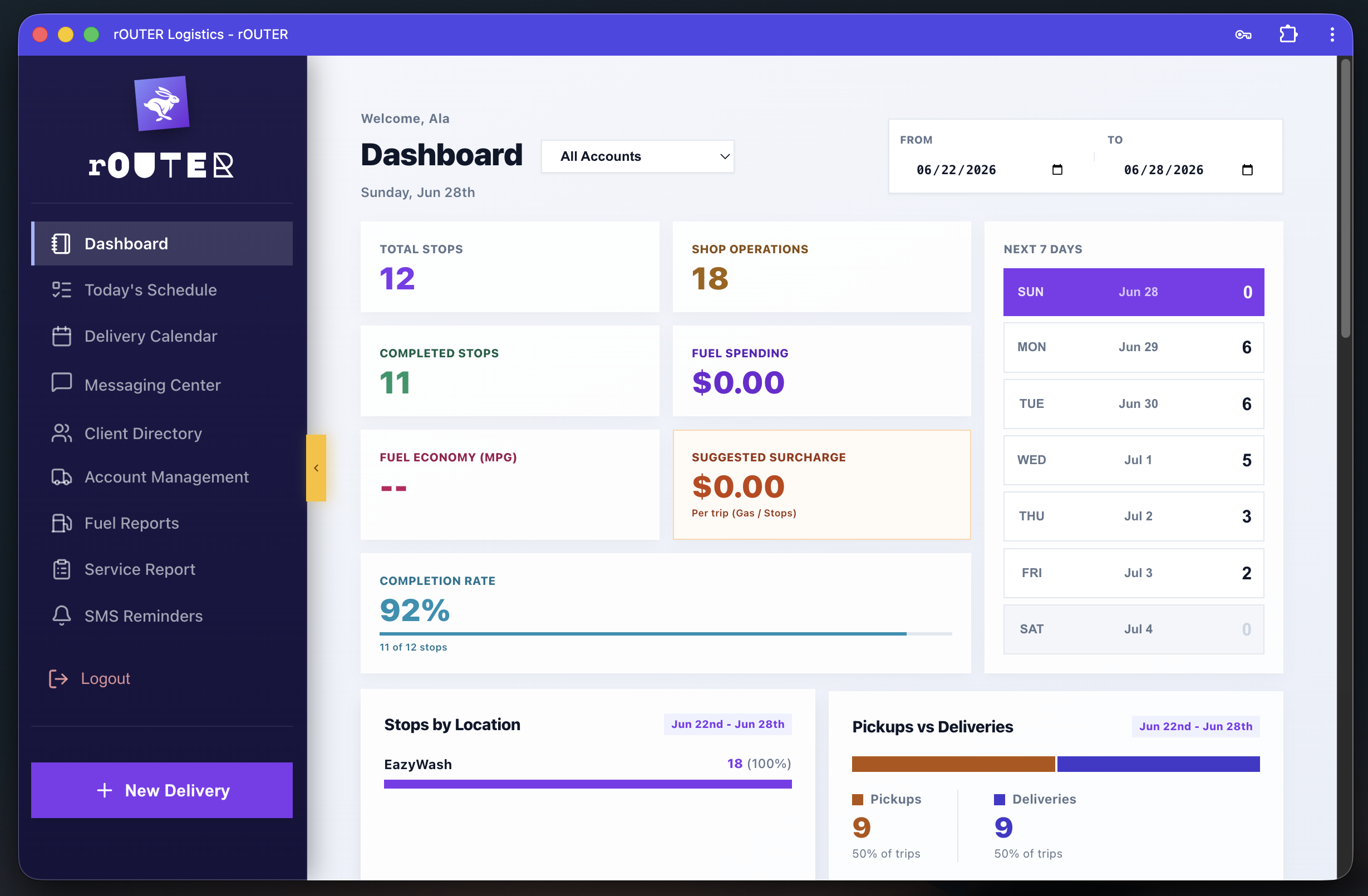Click the 'Welcome, Ala' greeting
This screenshot has width=1368, height=896.
pos(405,119)
